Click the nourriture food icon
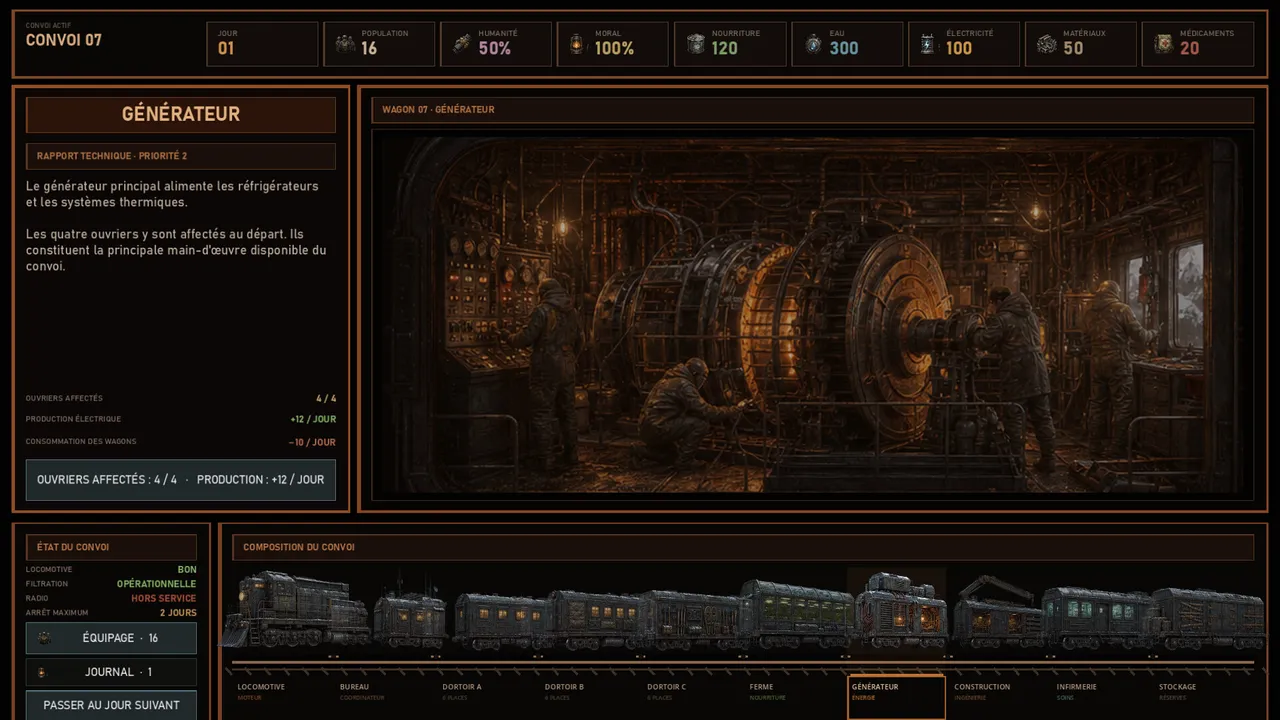The height and width of the screenshot is (720, 1280). tap(696, 44)
